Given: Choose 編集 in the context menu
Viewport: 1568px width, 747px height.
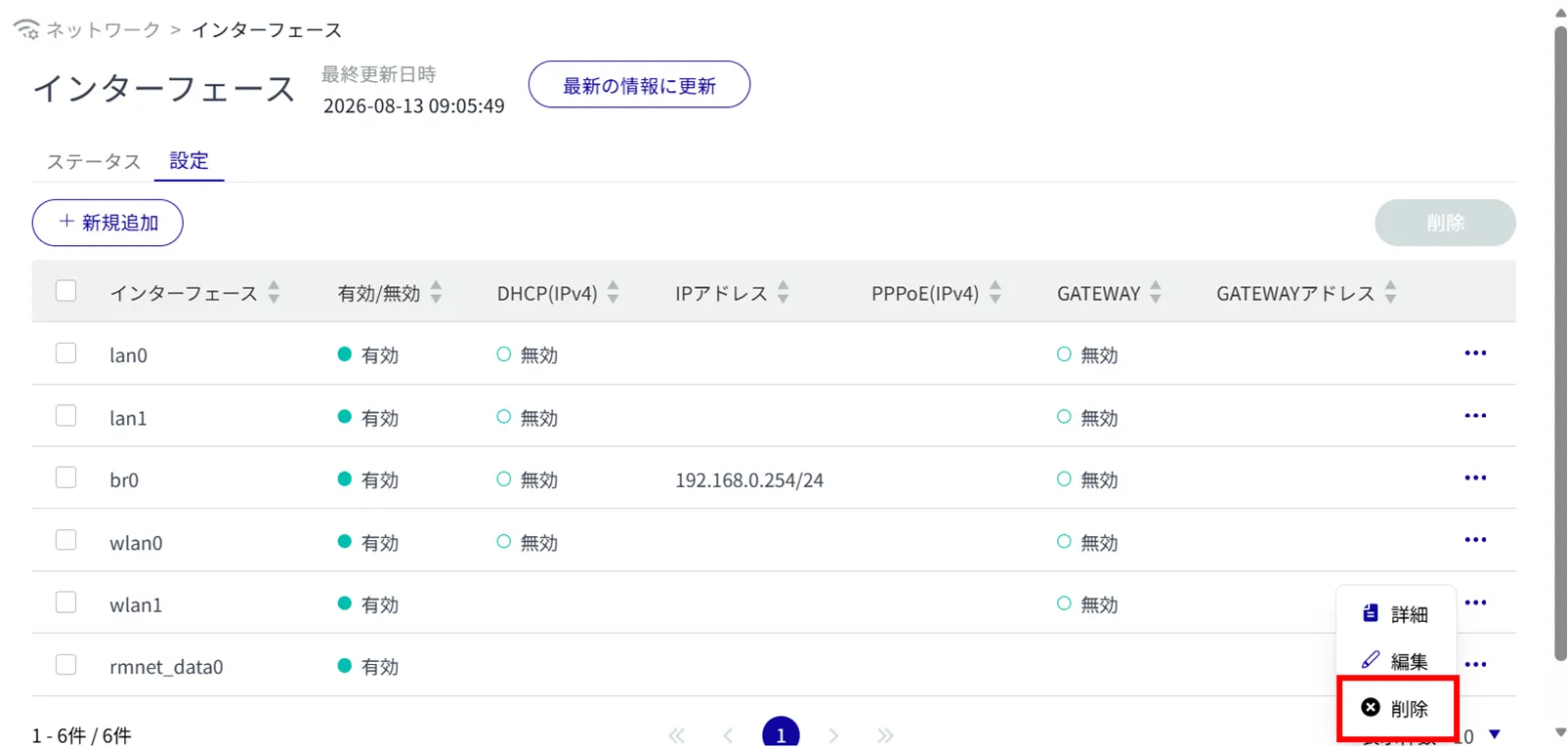Looking at the screenshot, I should point(1396,661).
